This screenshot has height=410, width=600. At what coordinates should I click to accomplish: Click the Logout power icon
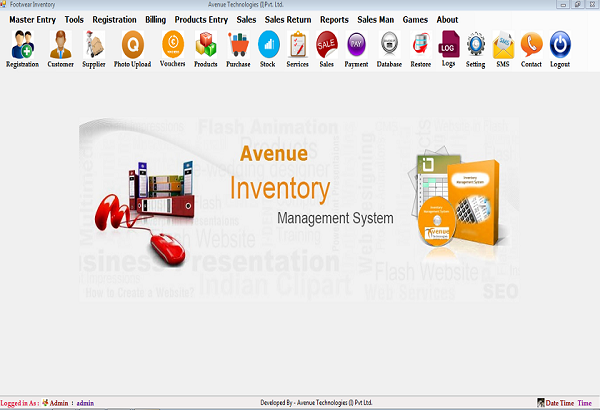coord(560,49)
